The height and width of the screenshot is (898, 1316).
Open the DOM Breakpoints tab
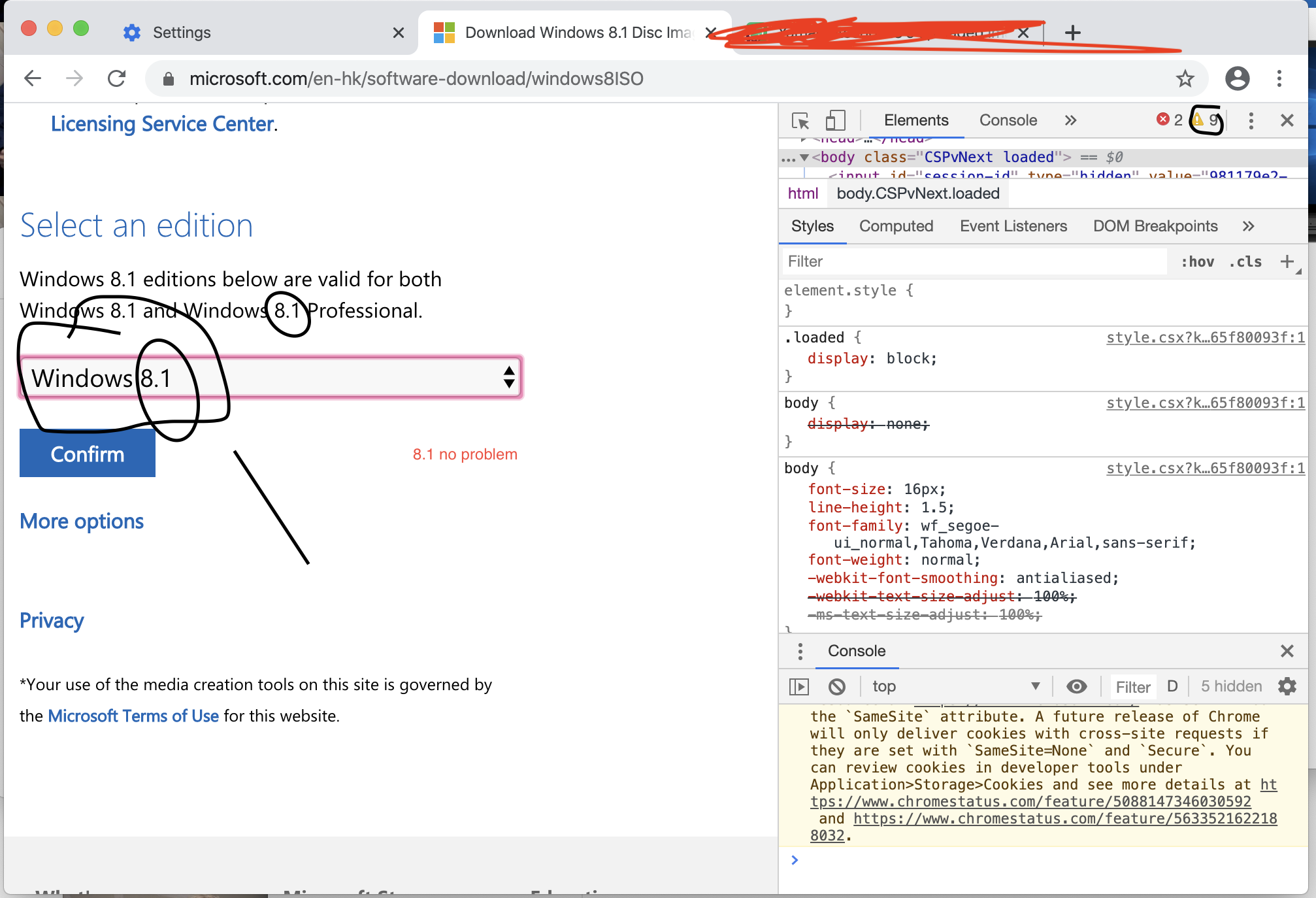[x=1155, y=226]
